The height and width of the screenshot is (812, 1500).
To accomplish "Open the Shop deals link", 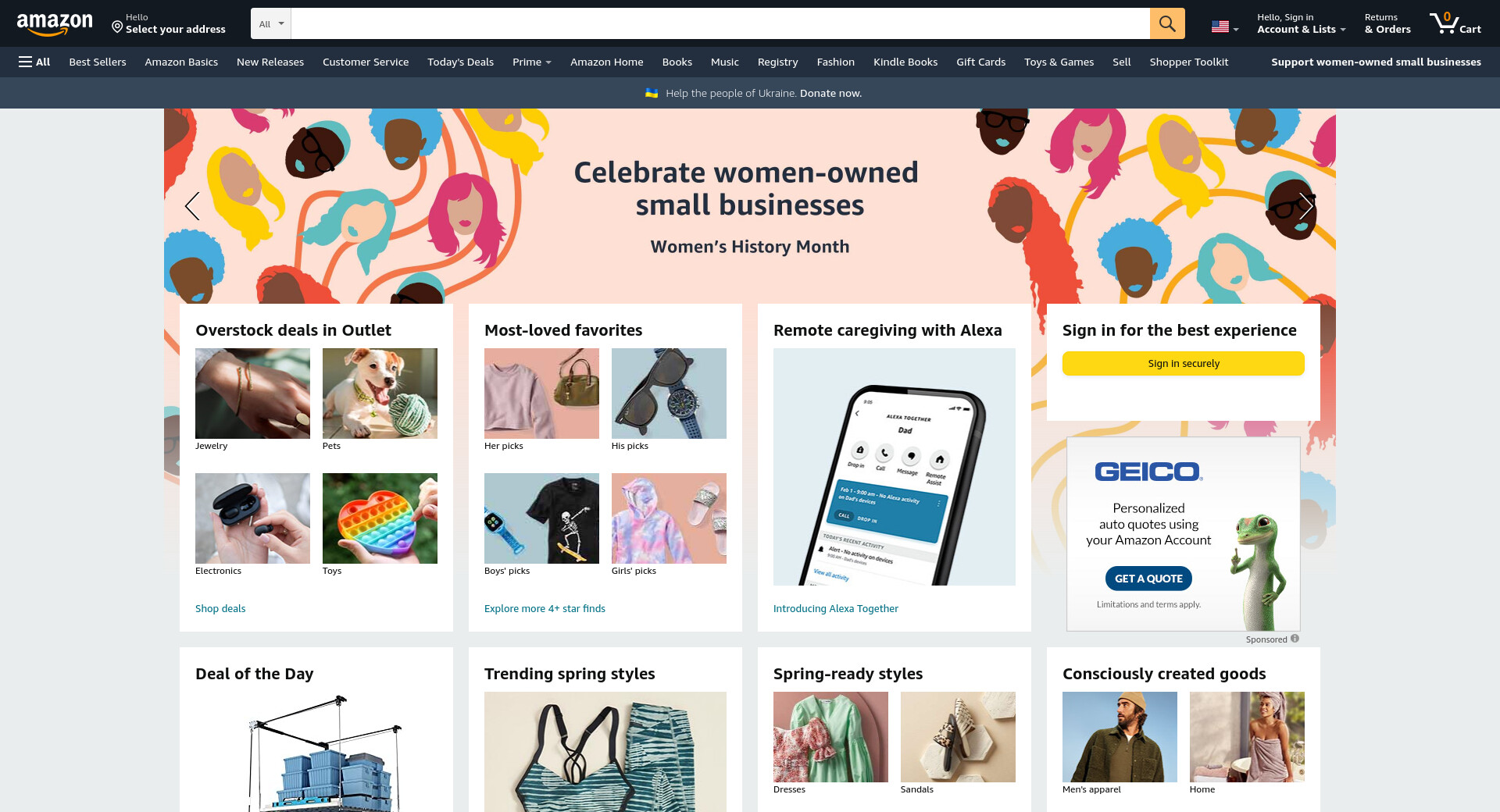I will point(220,608).
